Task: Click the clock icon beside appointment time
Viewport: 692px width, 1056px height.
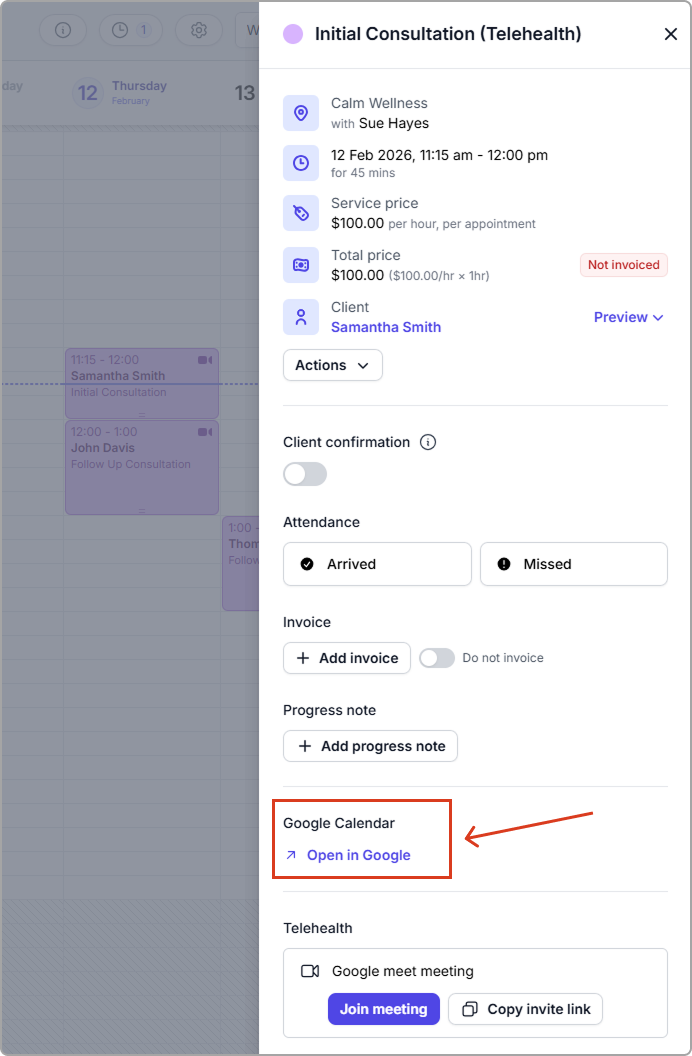Action: (x=301, y=163)
